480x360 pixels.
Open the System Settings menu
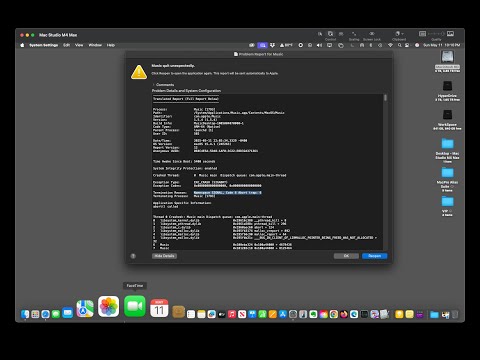[44, 45]
